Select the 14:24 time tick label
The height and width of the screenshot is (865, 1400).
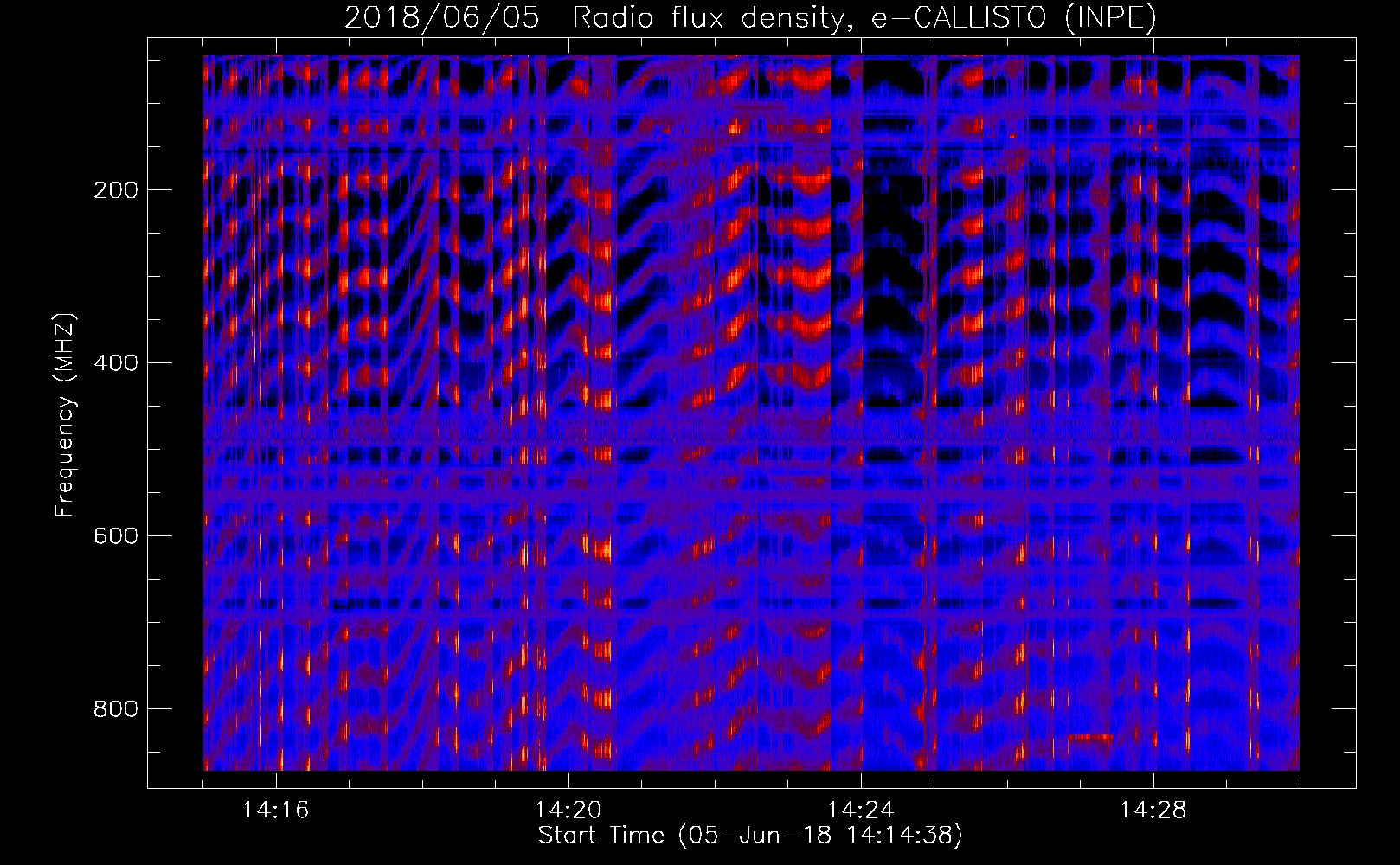[x=861, y=811]
